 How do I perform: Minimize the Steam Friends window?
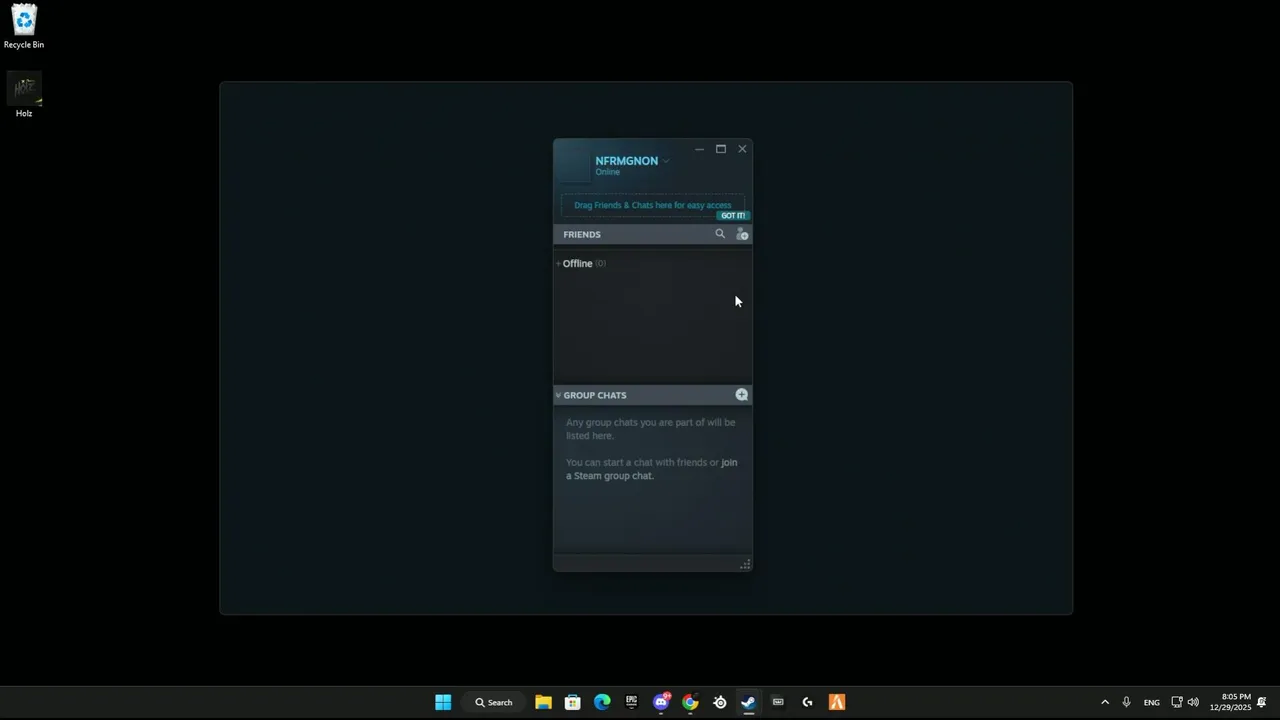(x=699, y=149)
